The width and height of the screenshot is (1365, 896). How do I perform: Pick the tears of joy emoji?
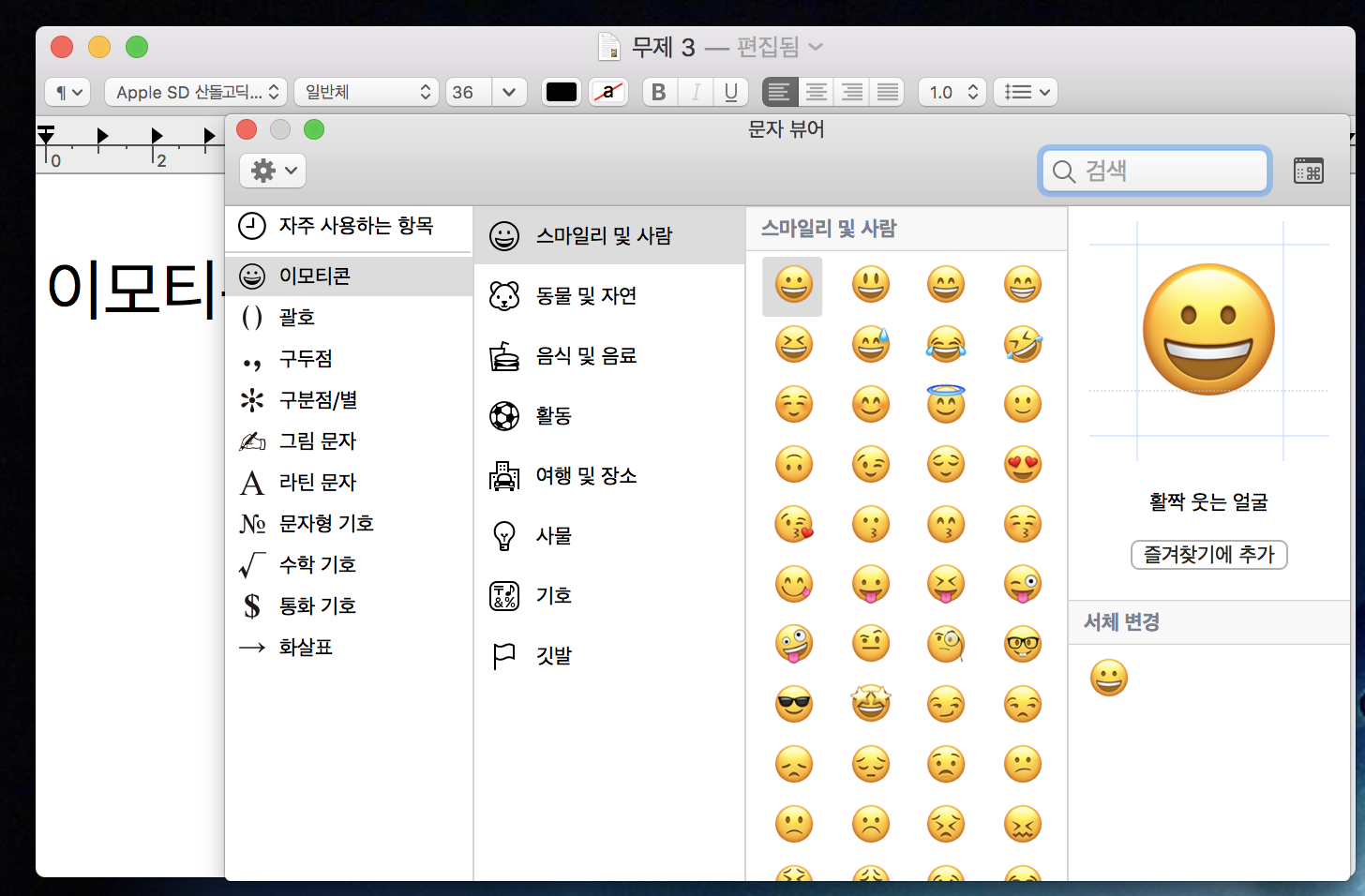[x=946, y=344]
